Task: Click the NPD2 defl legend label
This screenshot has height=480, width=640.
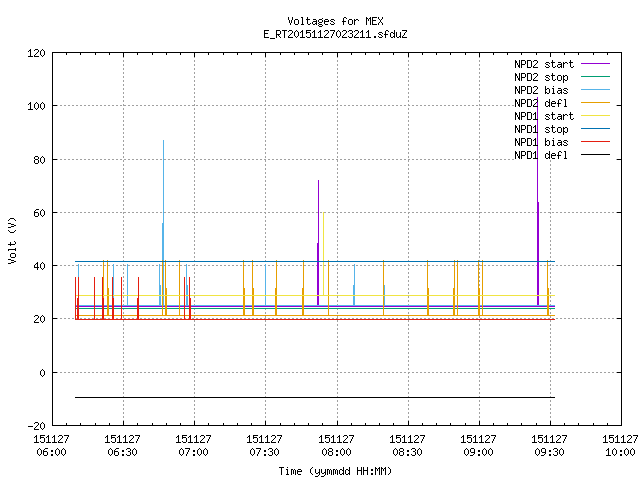Action: point(541,103)
